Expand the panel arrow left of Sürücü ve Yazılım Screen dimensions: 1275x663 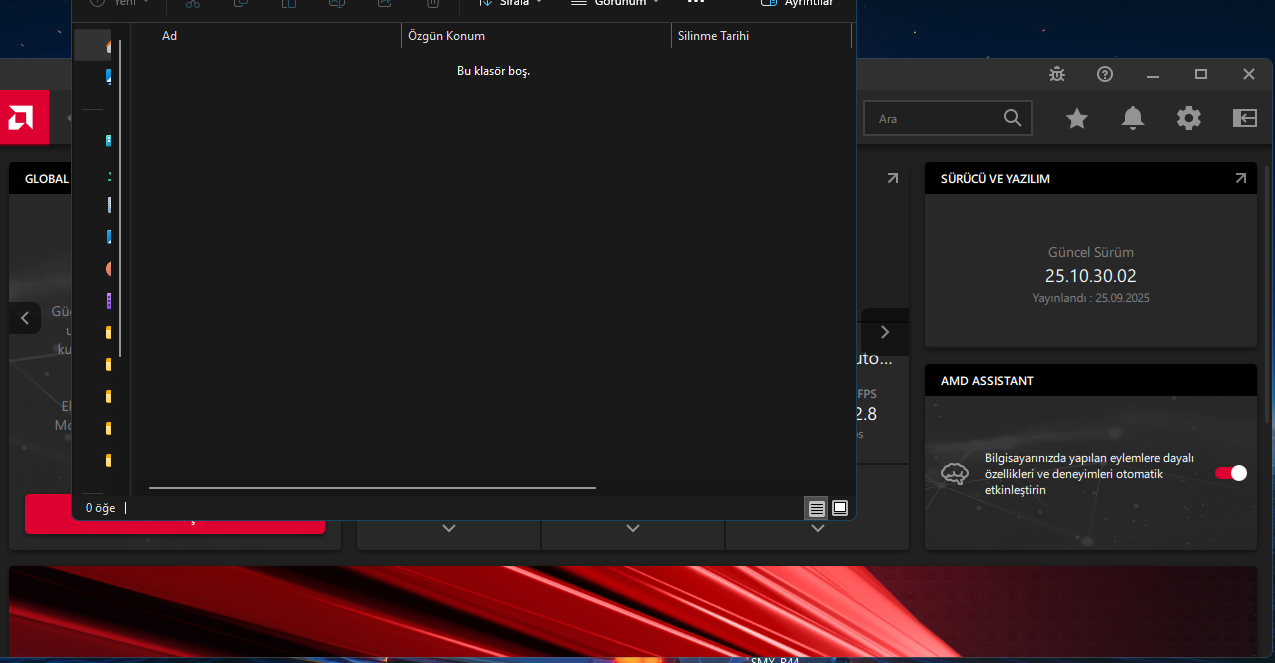pyautogui.click(x=893, y=178)
